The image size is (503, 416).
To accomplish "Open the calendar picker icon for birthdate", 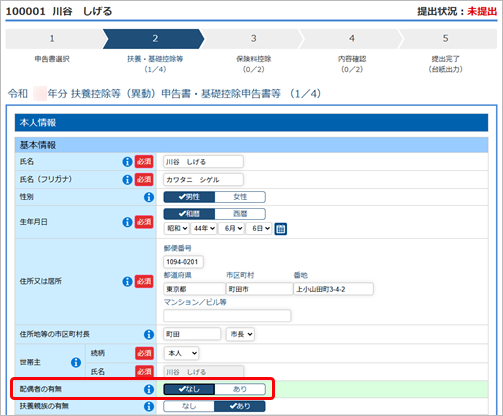I will pos(280,229).
